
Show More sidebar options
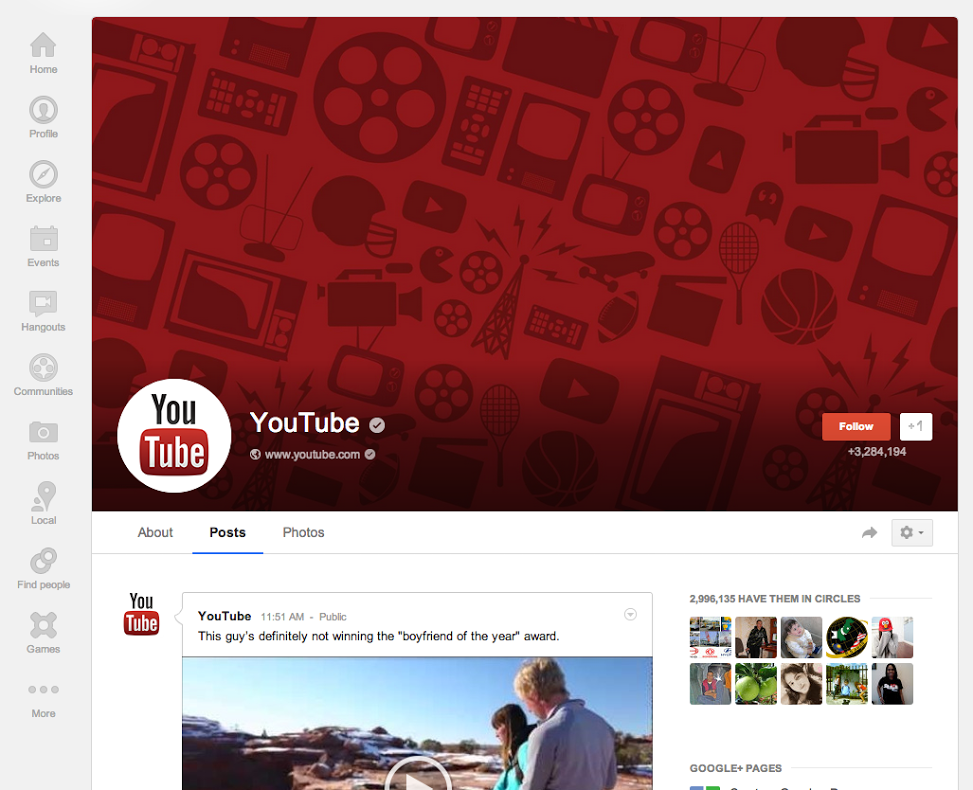[x=43, y=700]
